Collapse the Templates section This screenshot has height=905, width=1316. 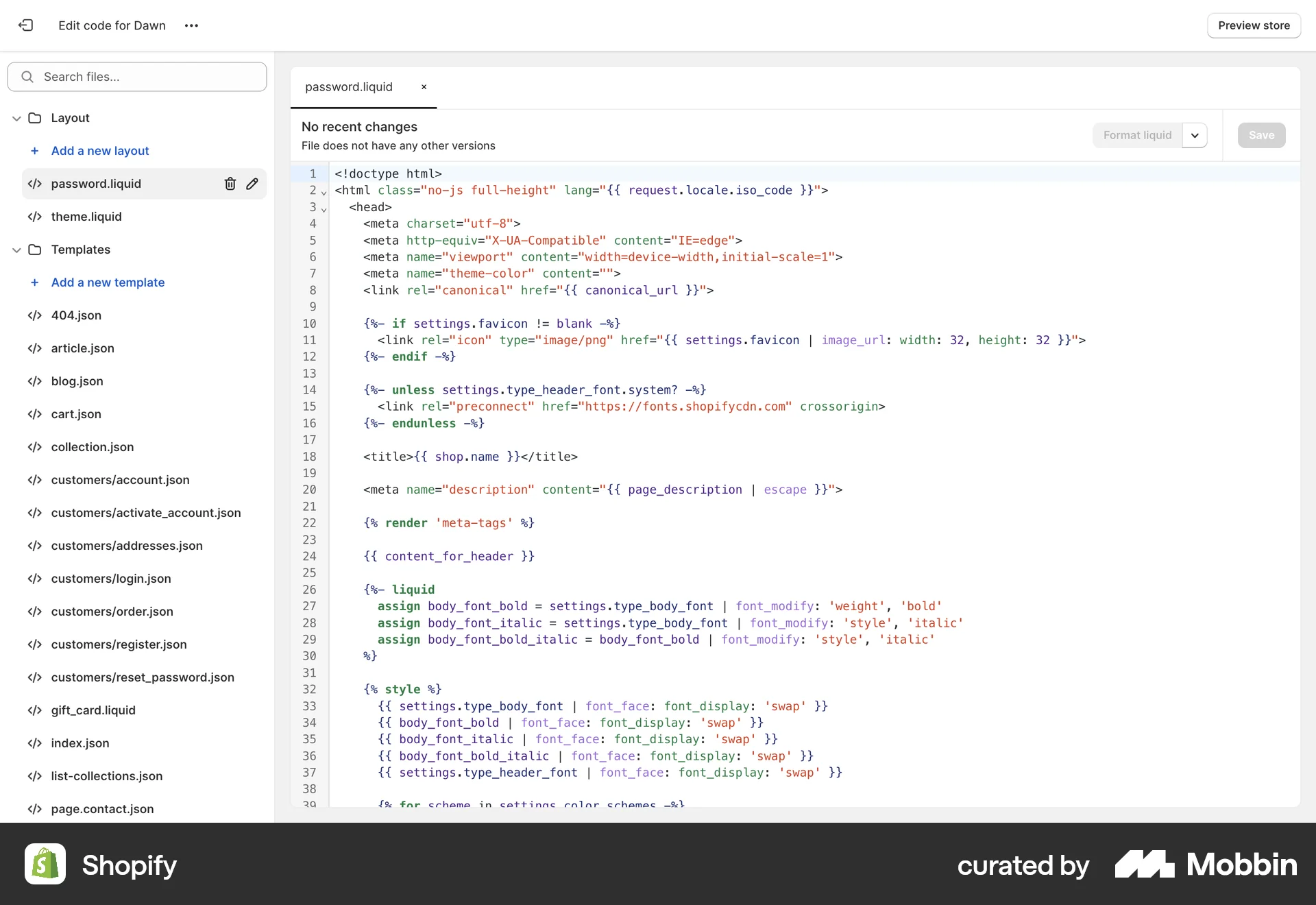pyautogui.click(x=16, y=250)
